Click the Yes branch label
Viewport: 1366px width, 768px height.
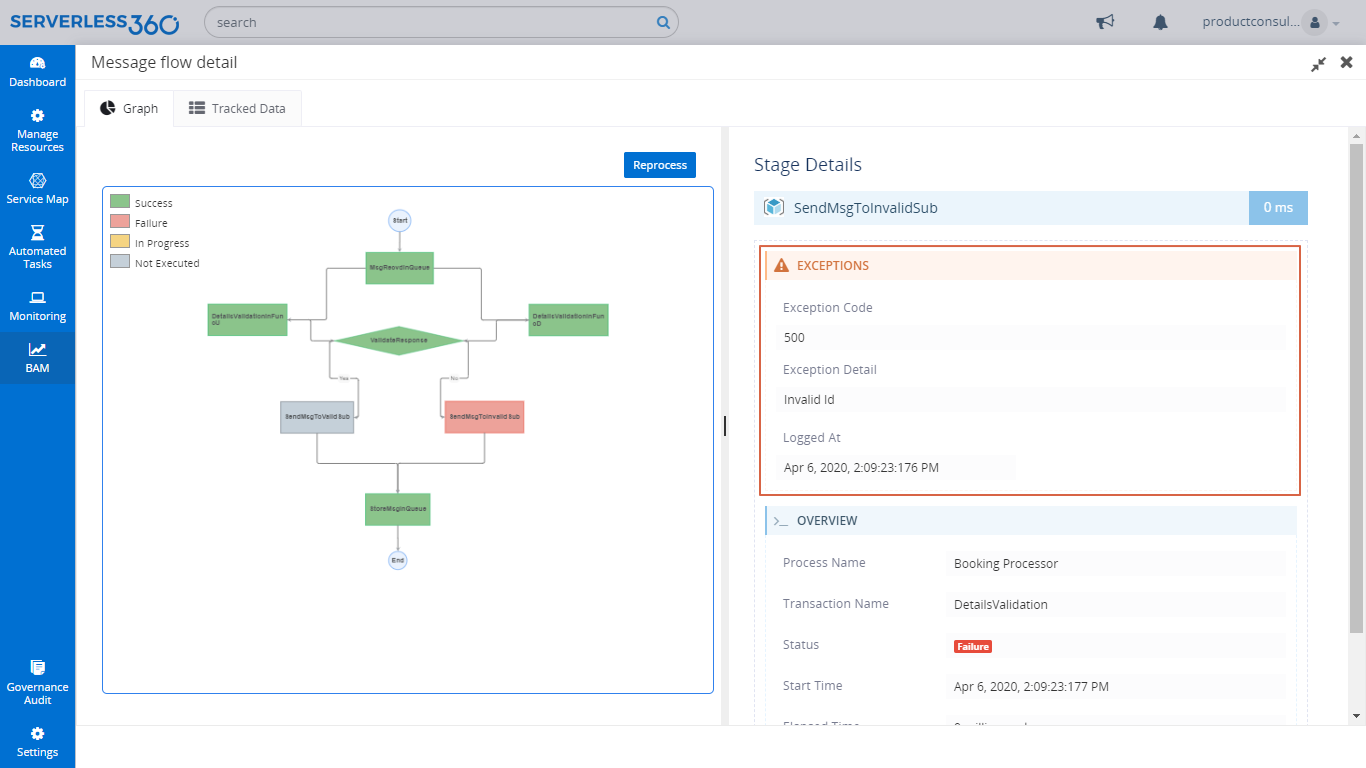pyautogui.click(x=344, y=379)
